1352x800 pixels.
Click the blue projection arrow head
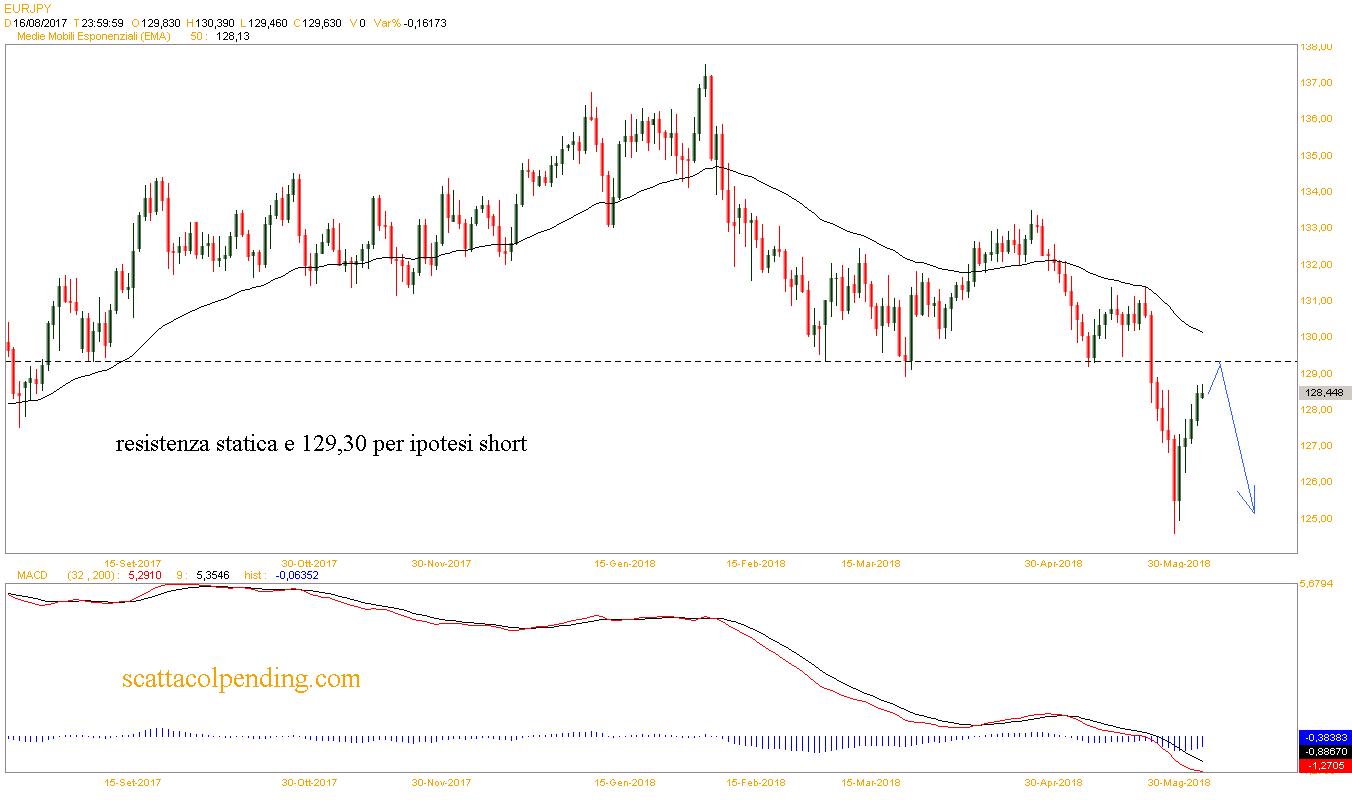(x=1250, y=506)
